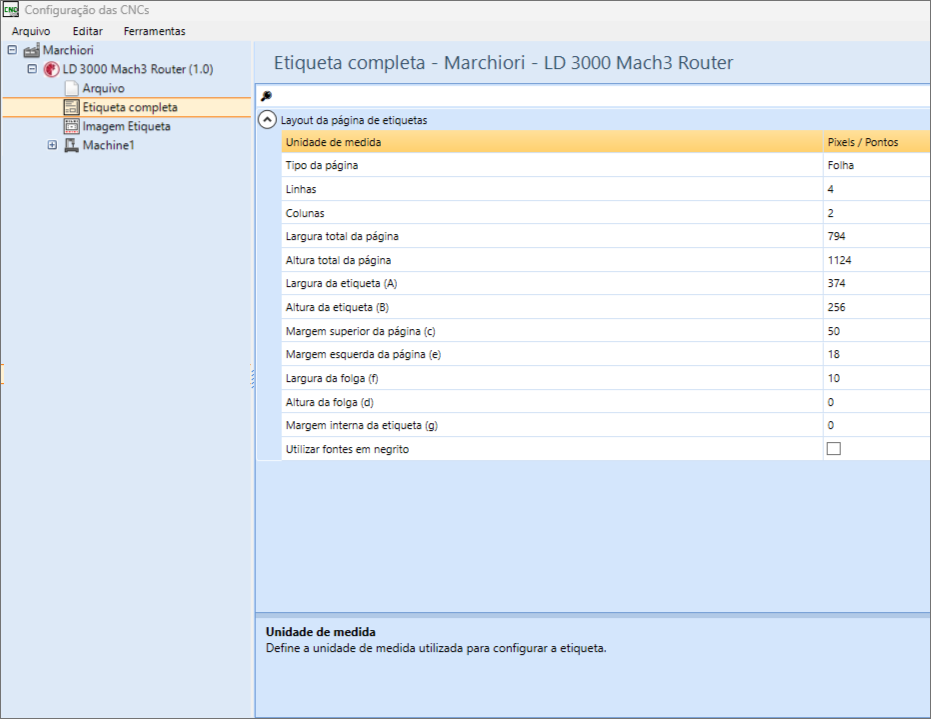The image size is (931, 719).
Task: Select Largura da folga (f) label
Action: pos(332,378)
